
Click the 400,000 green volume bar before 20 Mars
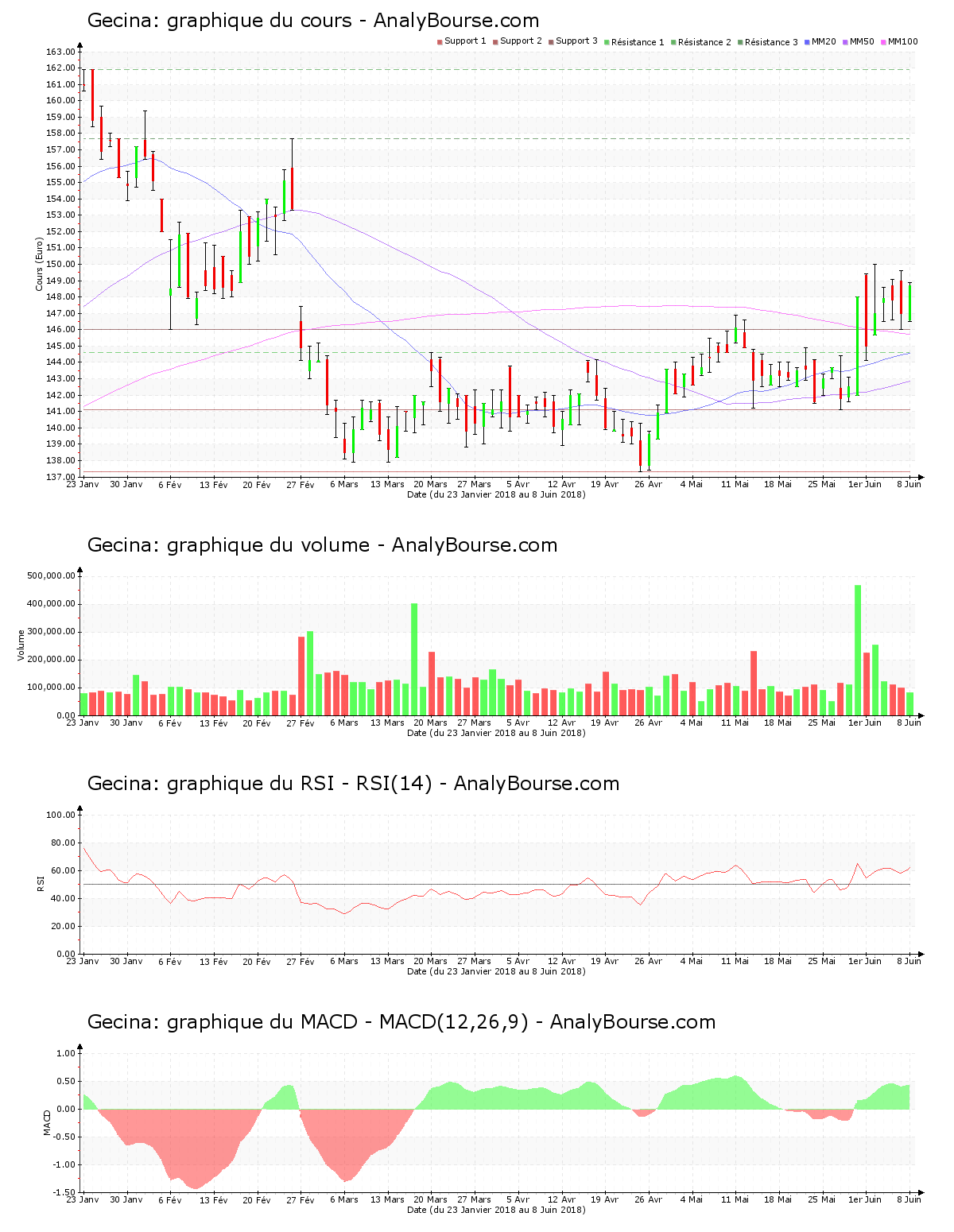click(414, 660)
